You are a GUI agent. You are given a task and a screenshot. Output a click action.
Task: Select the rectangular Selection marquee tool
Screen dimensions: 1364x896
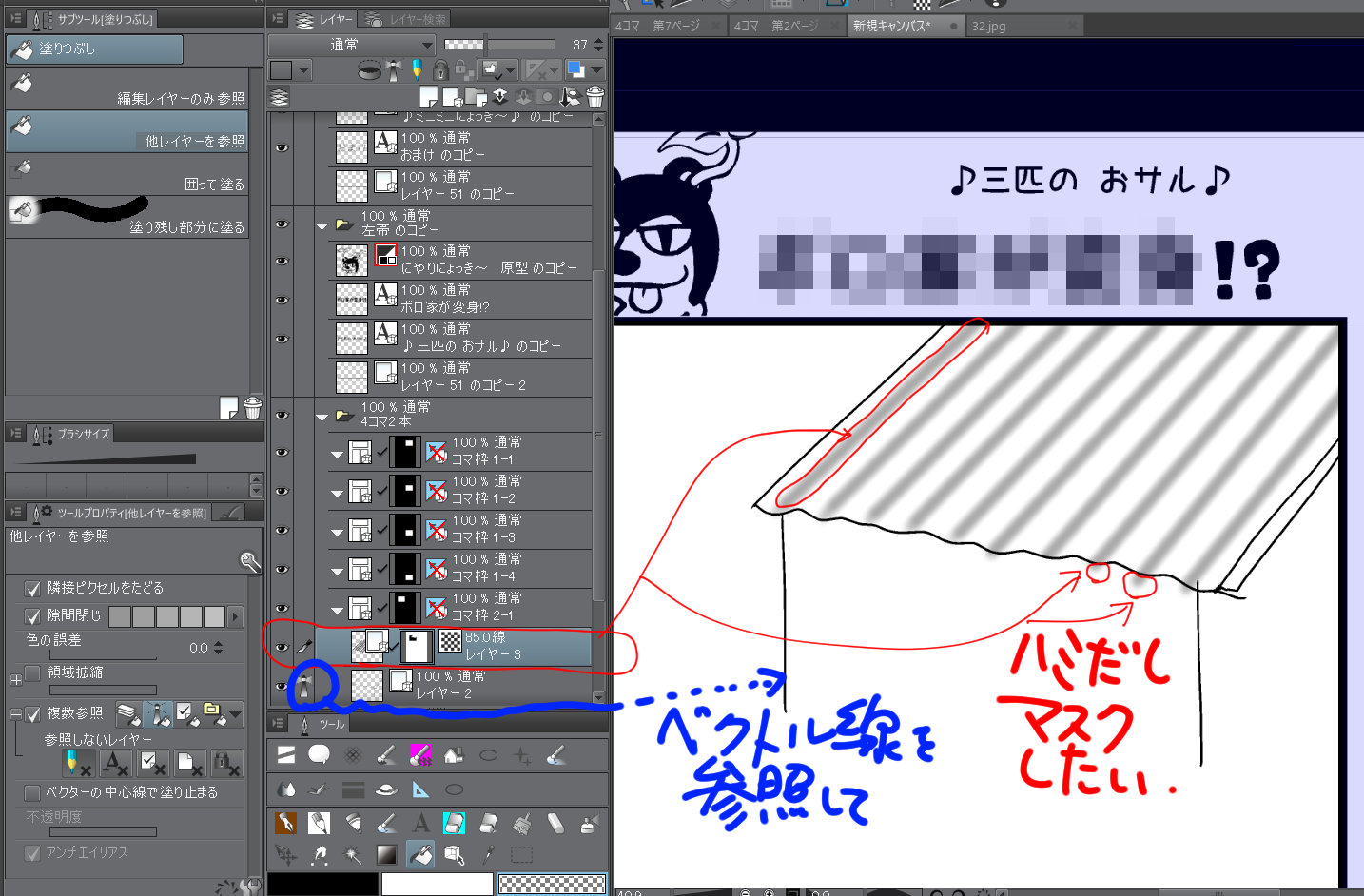click(522, 855)
